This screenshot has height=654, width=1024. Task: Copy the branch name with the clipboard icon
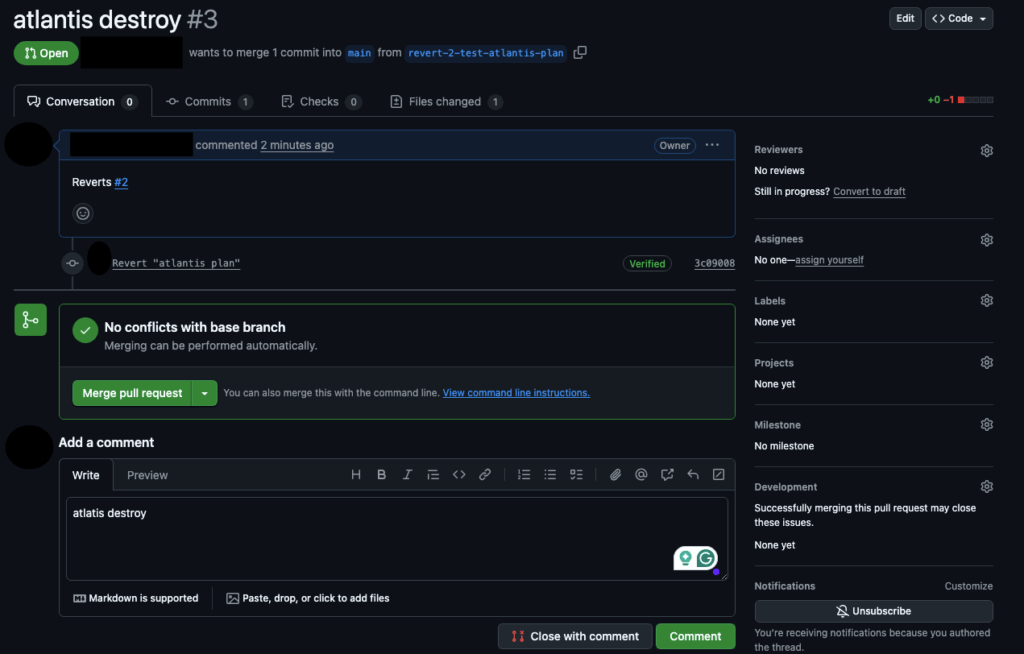tap(579, 52)
